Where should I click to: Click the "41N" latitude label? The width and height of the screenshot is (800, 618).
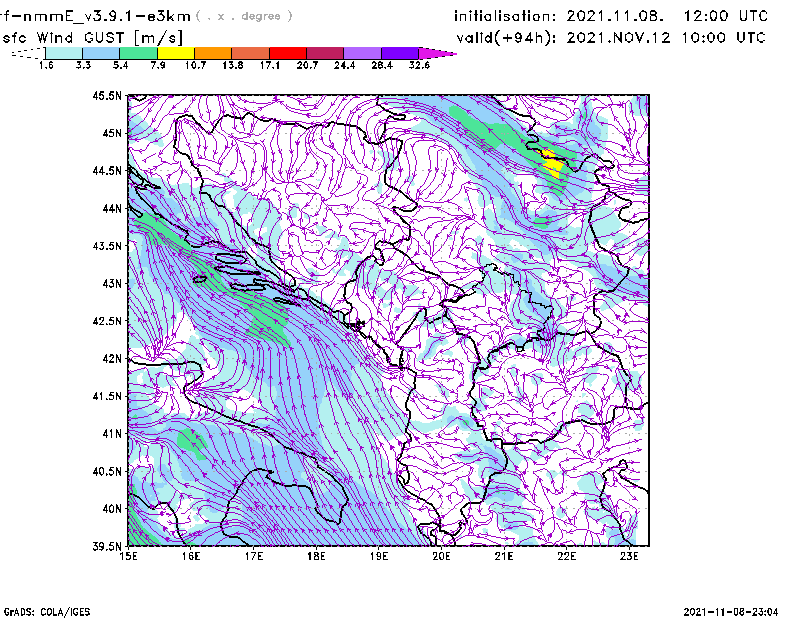112,433
